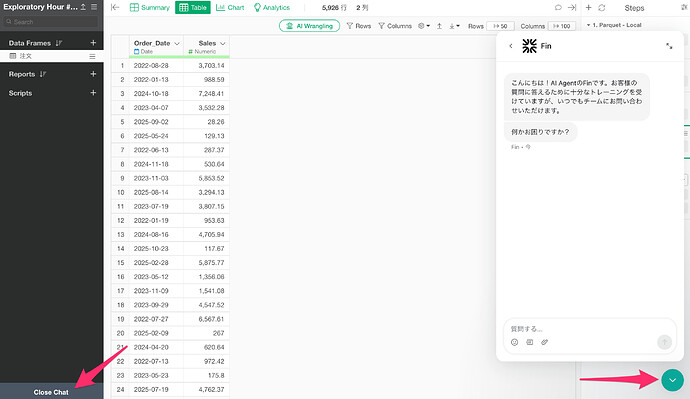Open the Order_Date column dropdown
690x399 pixels.
177,43
